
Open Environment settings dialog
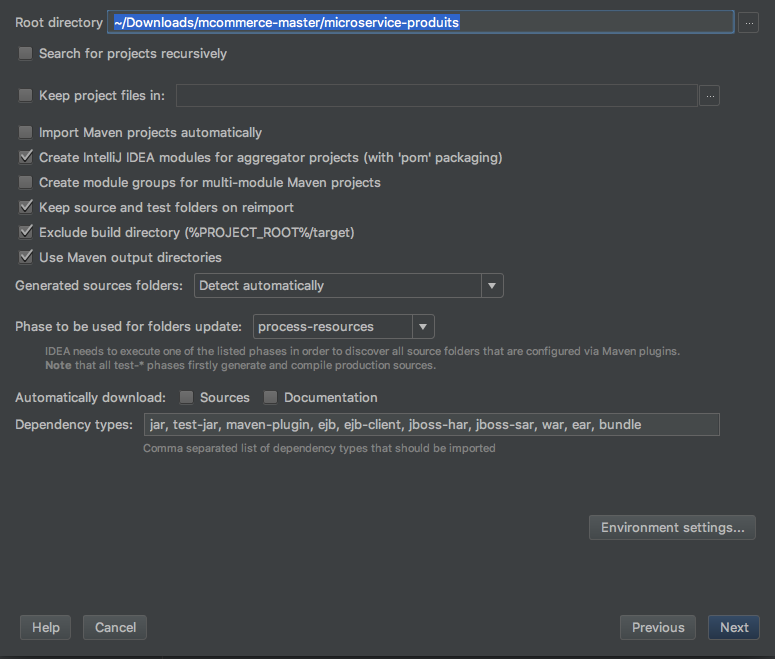[672, 528]
